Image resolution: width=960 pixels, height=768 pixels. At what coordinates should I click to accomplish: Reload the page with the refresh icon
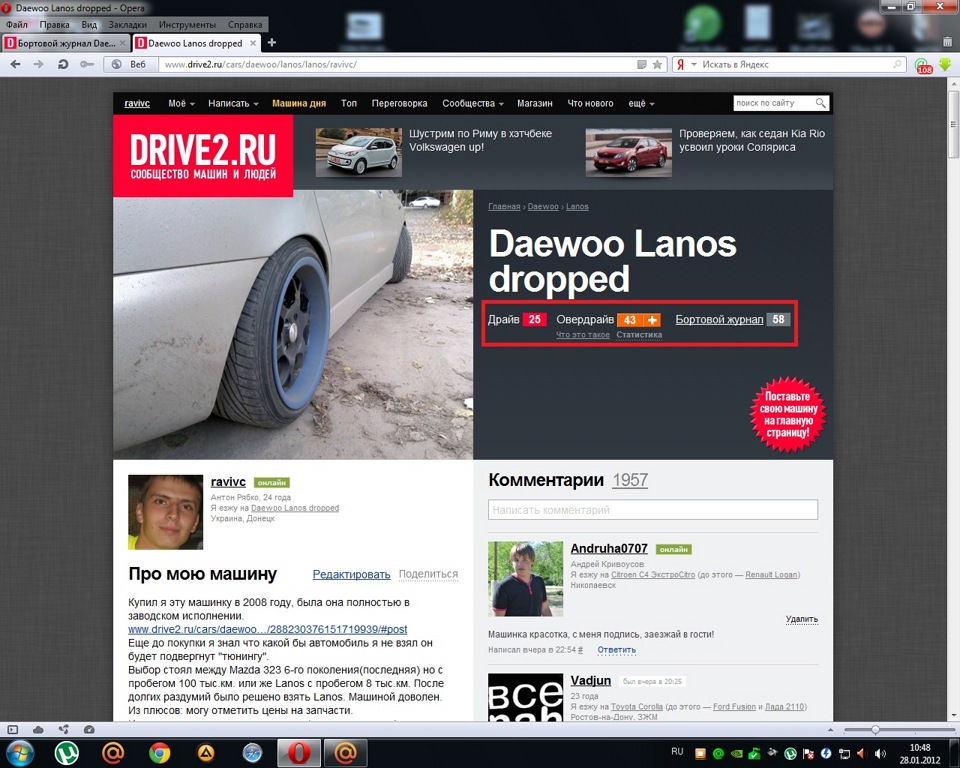click(62, 64)
